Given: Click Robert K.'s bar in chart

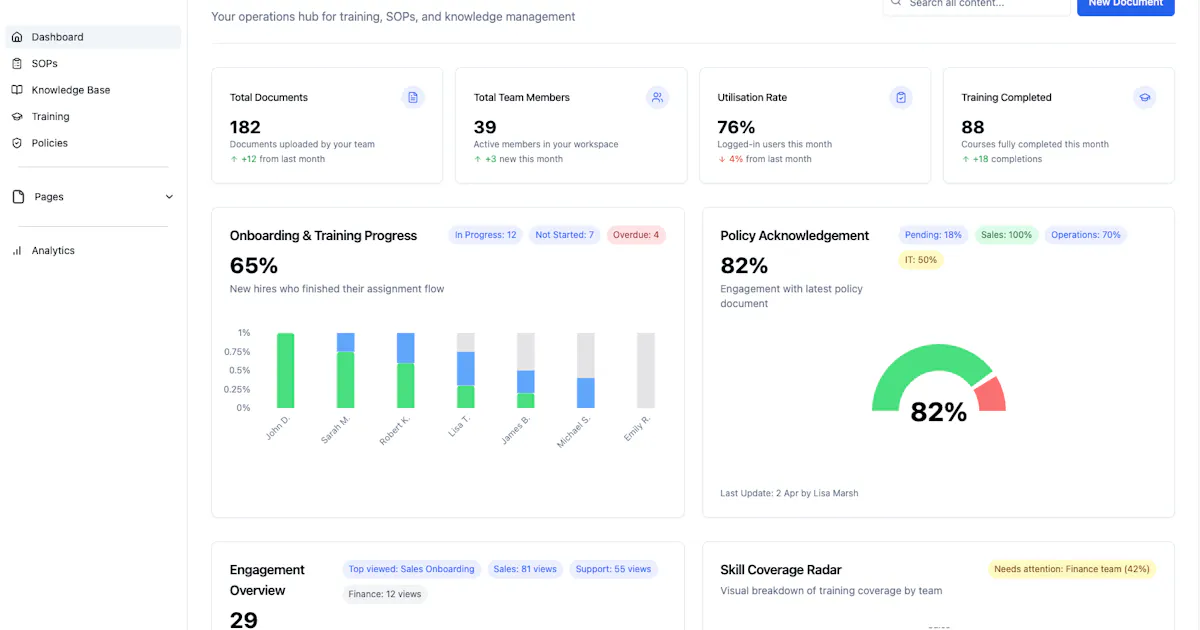Looking at the screenshot, I should click(x=405, y=370).
